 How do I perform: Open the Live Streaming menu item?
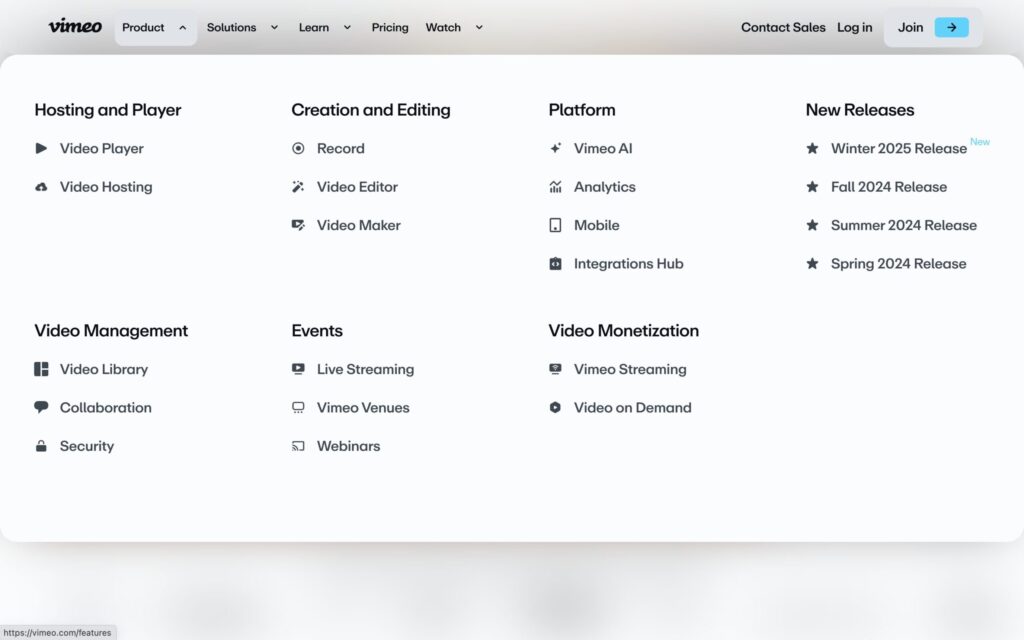point(365,369)
